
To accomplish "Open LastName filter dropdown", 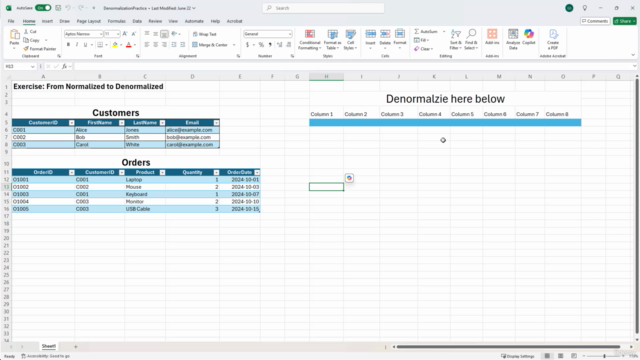I will [x=162, y=122].
